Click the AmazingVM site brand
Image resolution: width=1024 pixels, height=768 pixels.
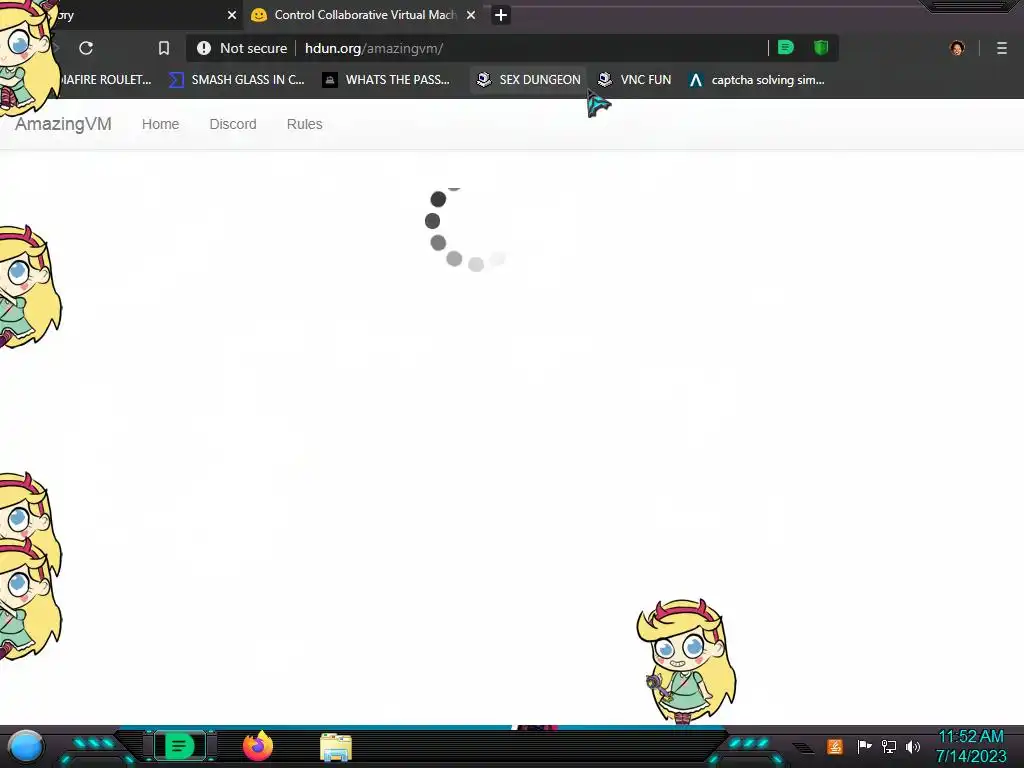pyautogui.click(x=63, y=124)
